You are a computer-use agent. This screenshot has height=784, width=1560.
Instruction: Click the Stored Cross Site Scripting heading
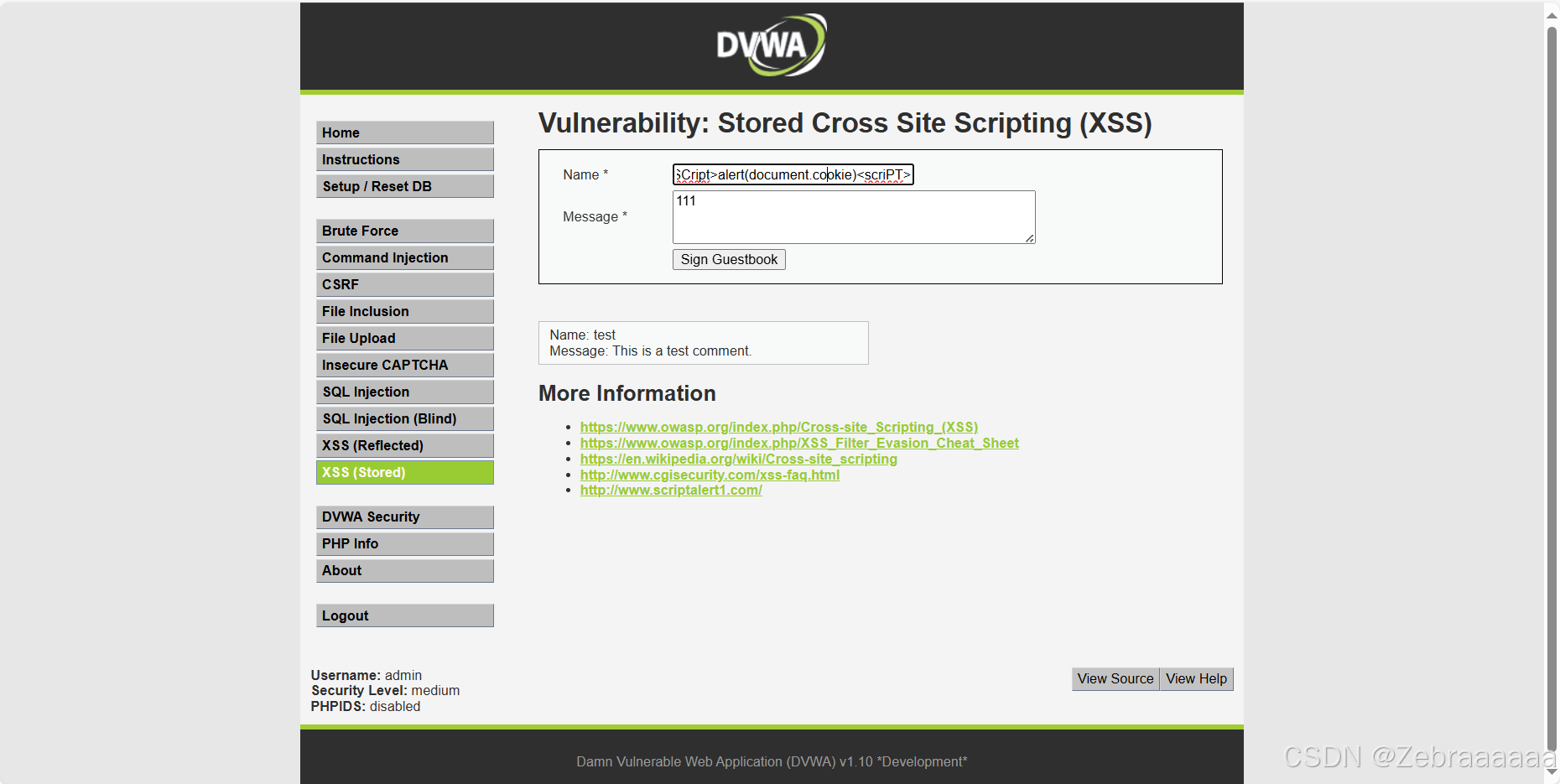coord(845,123)
